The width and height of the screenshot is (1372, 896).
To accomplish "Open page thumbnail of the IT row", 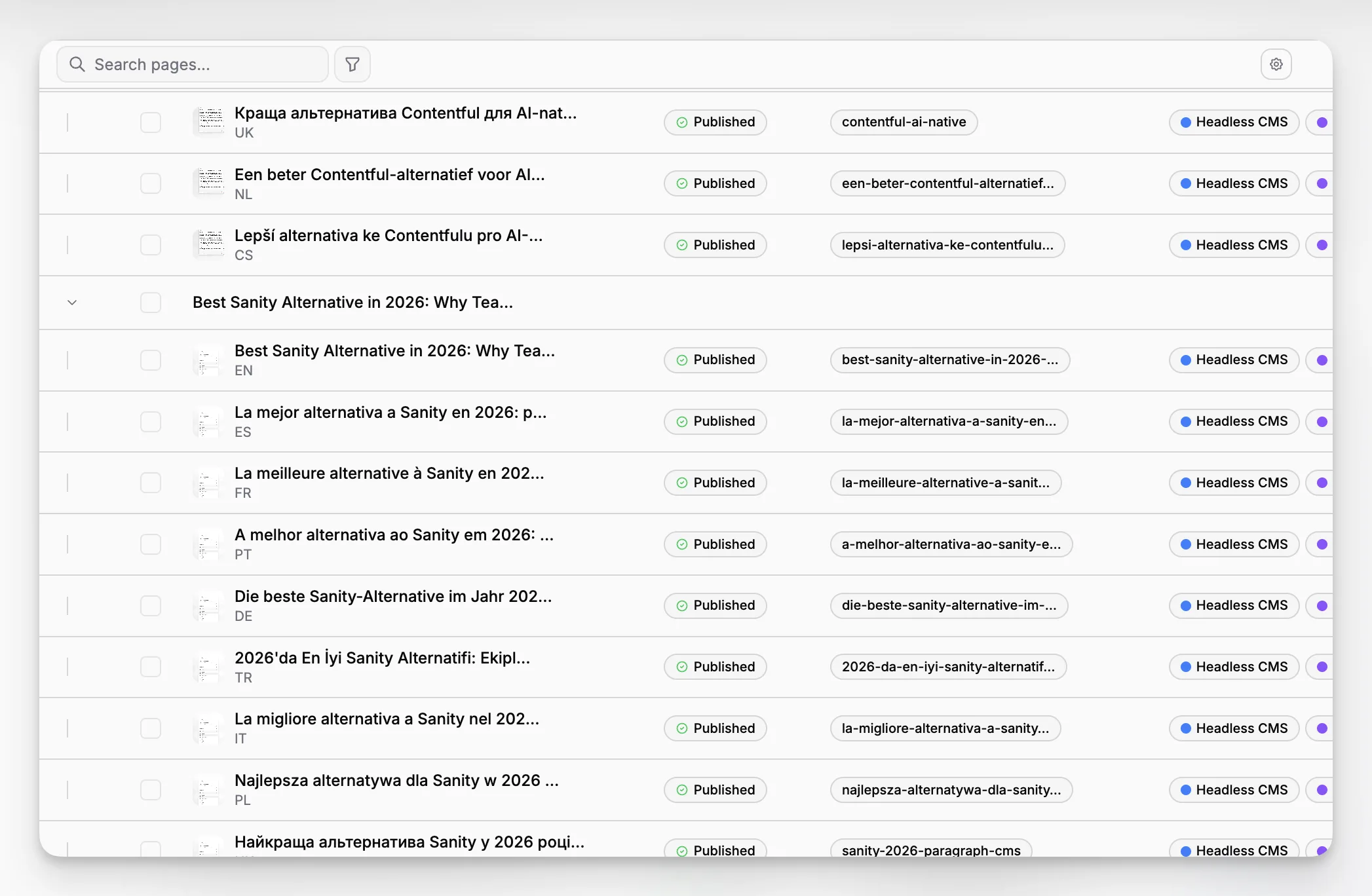I will click(209, 728).
